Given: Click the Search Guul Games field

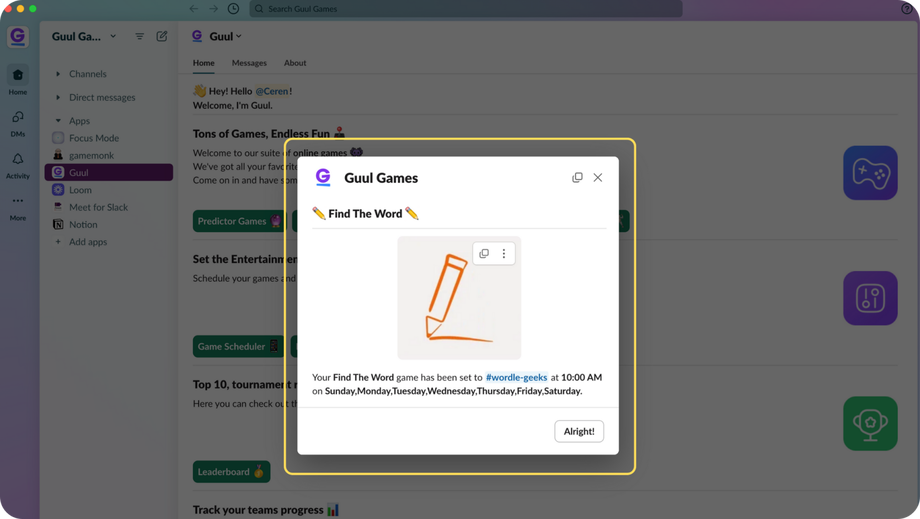Looking at the screenshot, I should (x=466, y=9).
